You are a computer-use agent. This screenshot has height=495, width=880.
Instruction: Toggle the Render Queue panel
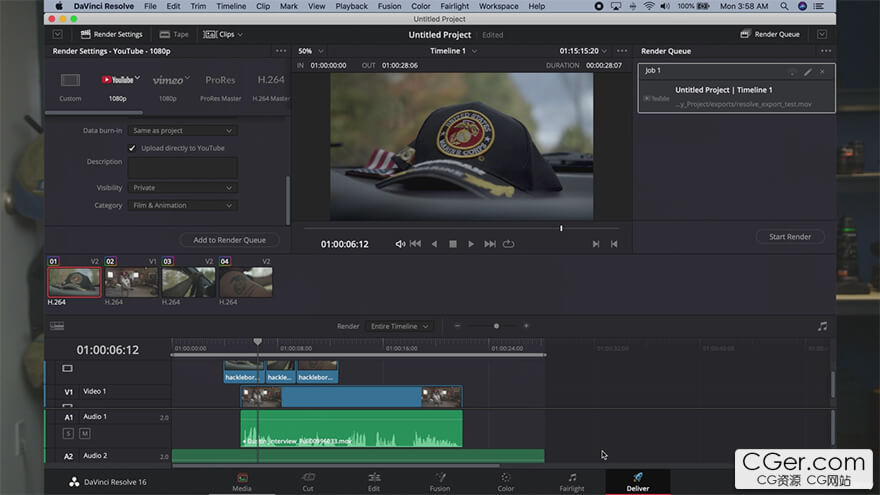[769, 34]
